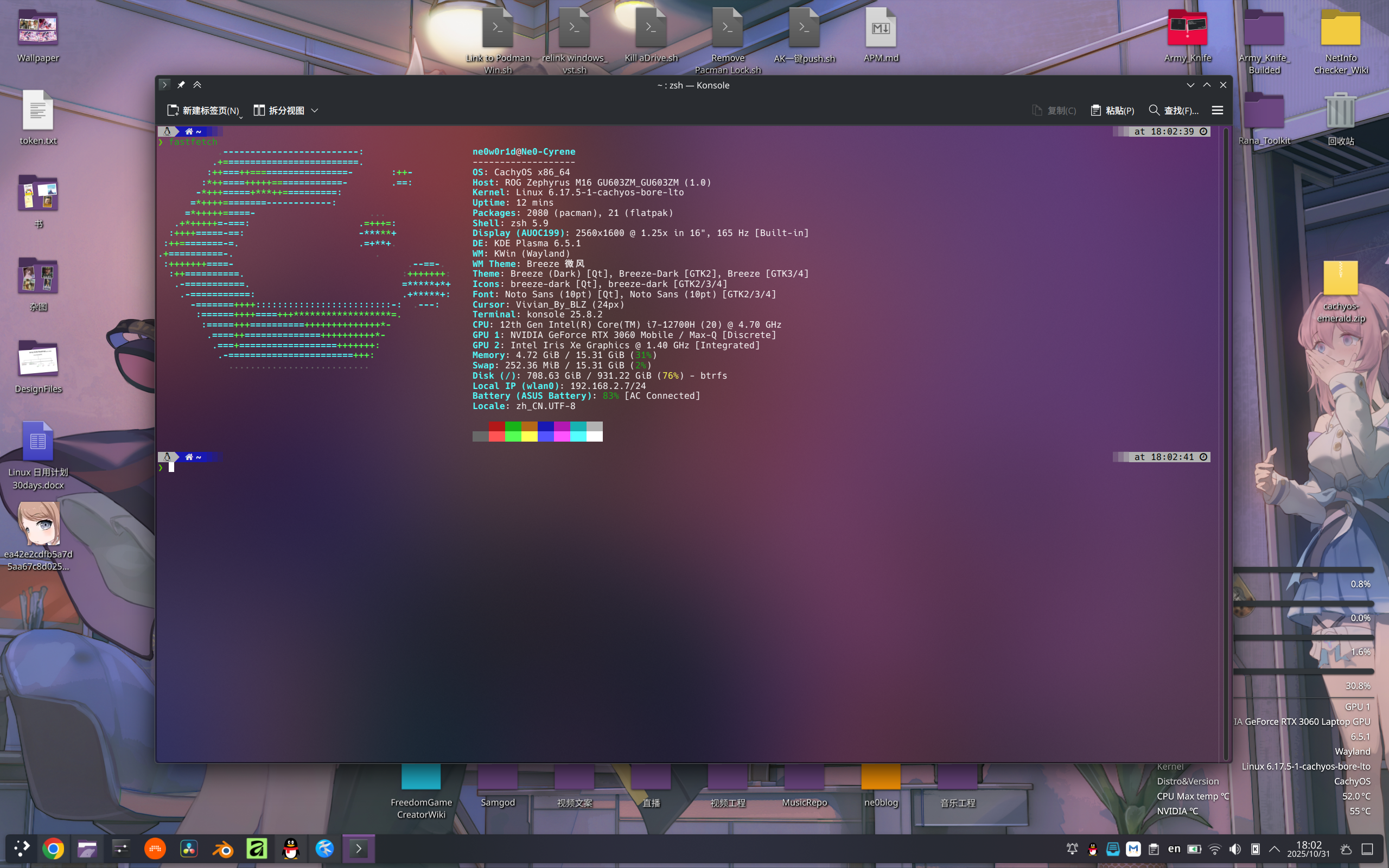Click the Tux penguin segment in the prompt
The width and height of the screenshot is (1389, 868).
click(167, 131)
